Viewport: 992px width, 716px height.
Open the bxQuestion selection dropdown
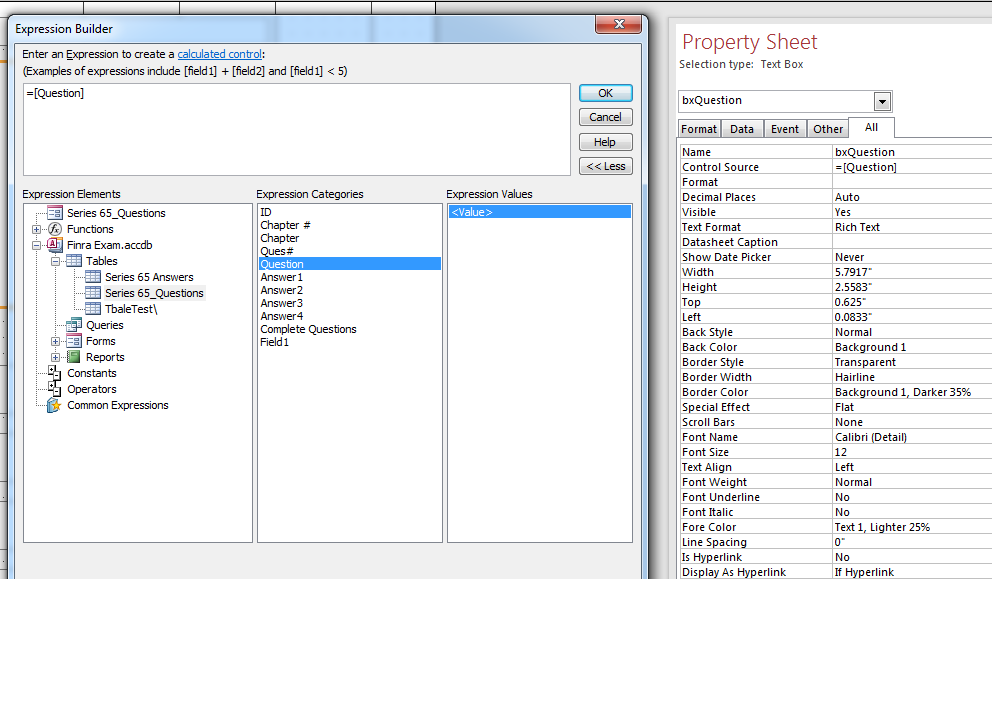click(882, 101)
